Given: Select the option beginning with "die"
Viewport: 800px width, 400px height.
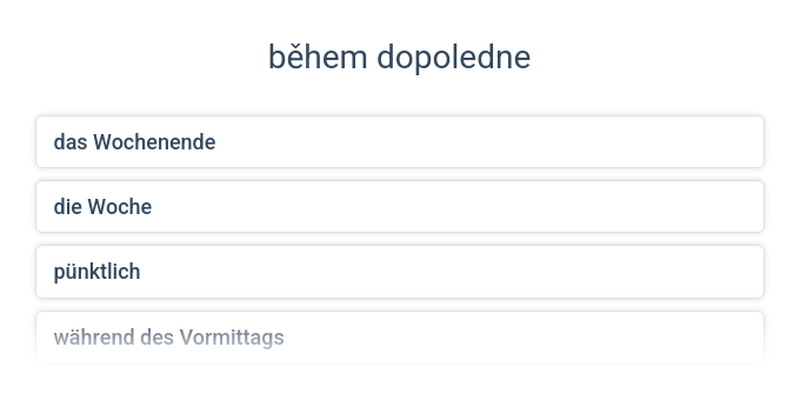Looking at the screenshot, I should tap(400, 207).
